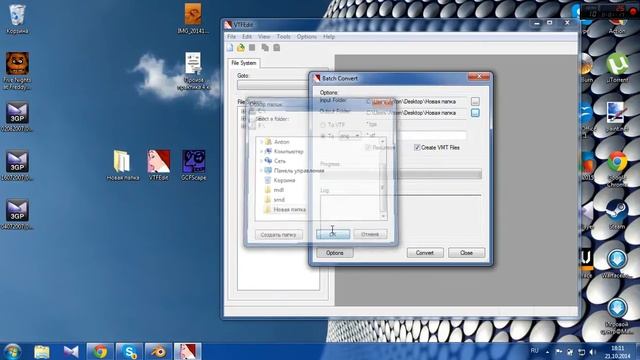Expand the Anton folder node
640x360 pixels.
tap(261, 142)
